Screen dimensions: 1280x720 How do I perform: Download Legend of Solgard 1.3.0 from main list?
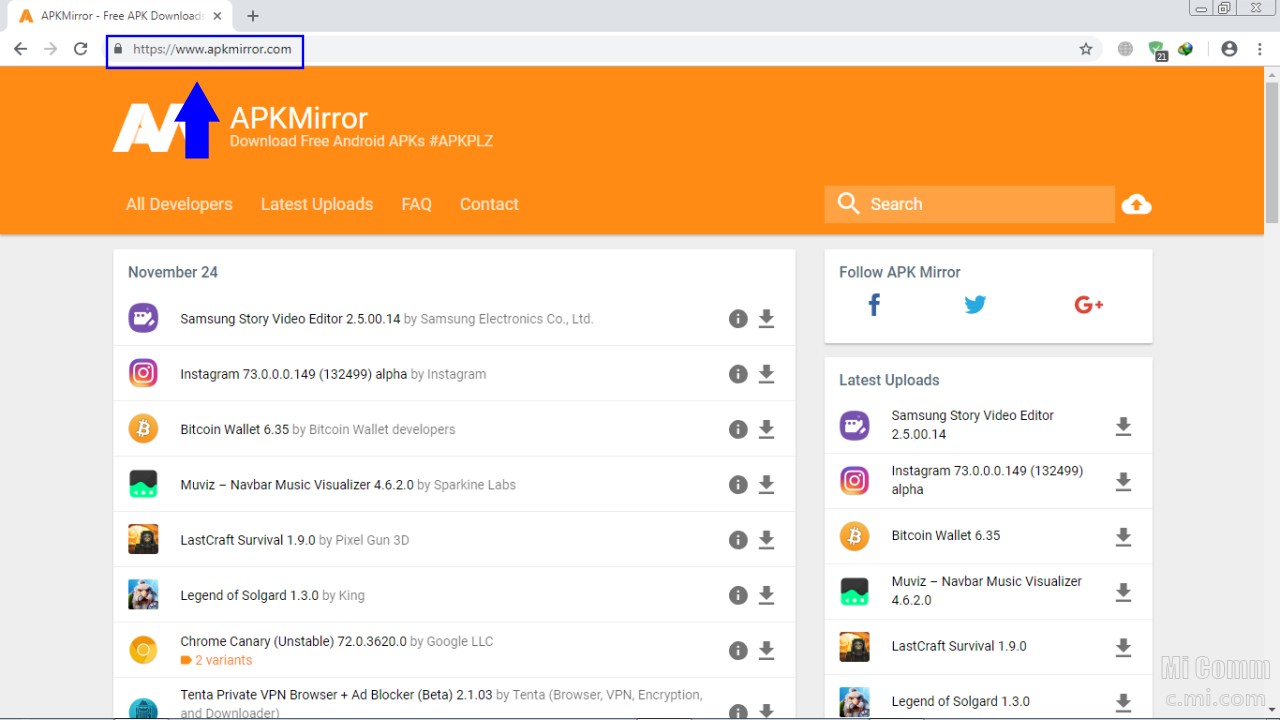pyautogui.click(x=766, y=595)
